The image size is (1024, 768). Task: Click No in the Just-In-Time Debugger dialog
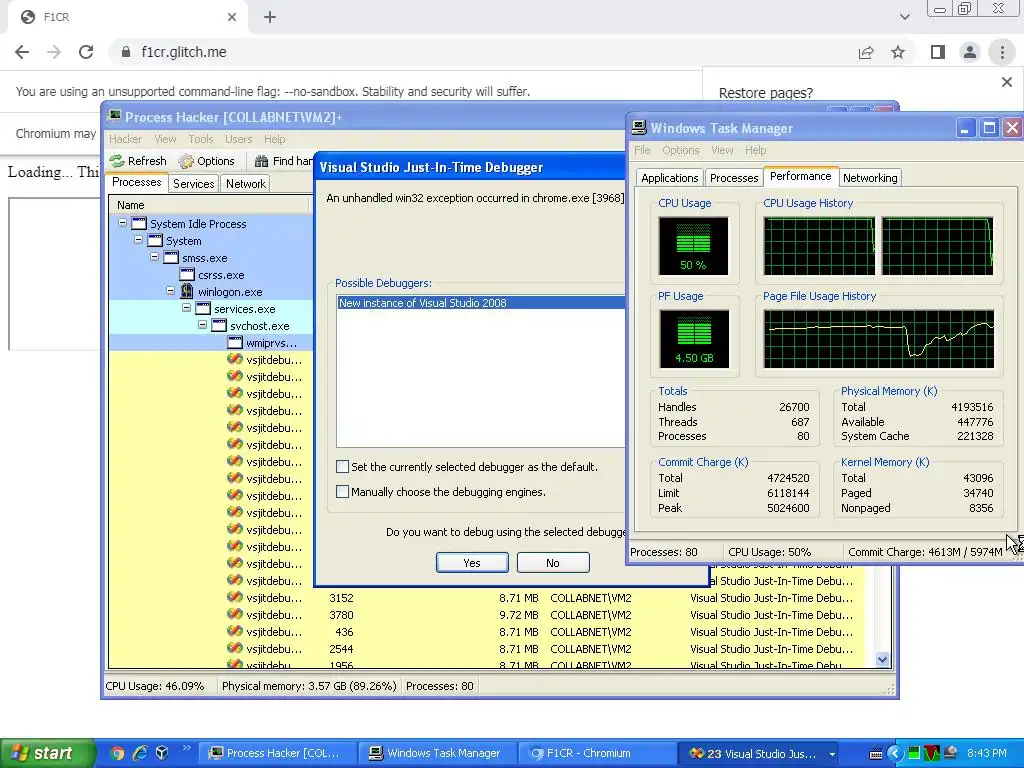coord(553,563)
